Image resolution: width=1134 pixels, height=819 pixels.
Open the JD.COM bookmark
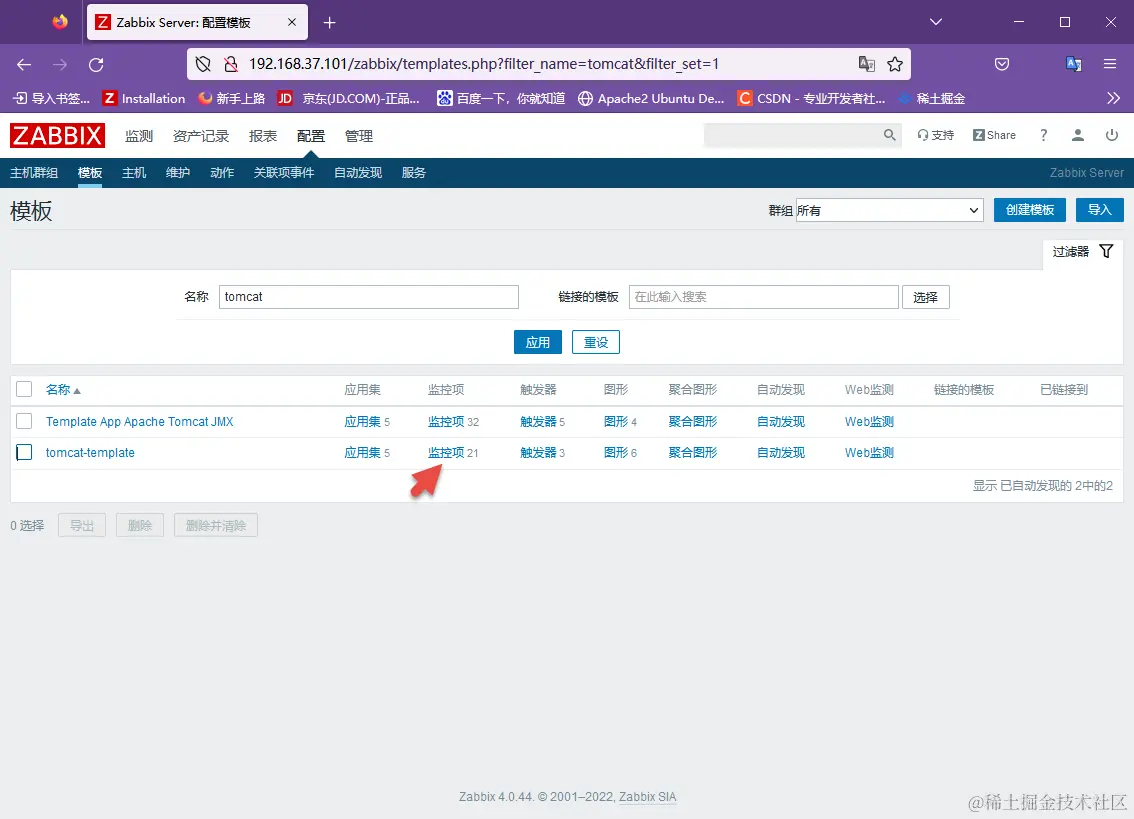pos(349,98)
